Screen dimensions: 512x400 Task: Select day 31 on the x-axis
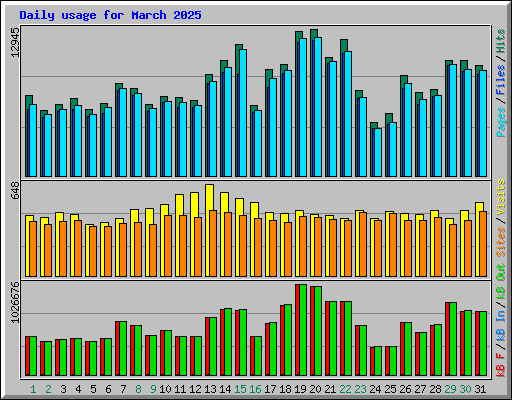[480, 389]
